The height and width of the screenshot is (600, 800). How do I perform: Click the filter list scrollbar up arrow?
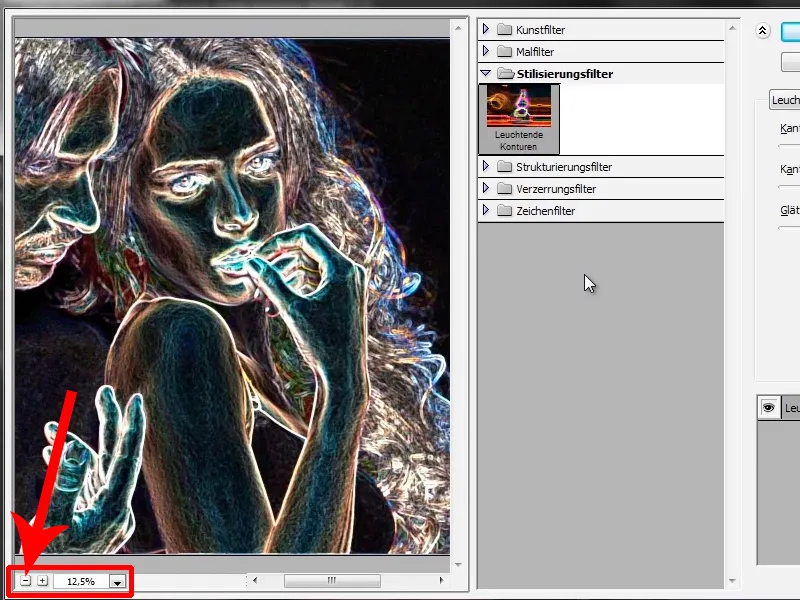[x=732, y=28]
